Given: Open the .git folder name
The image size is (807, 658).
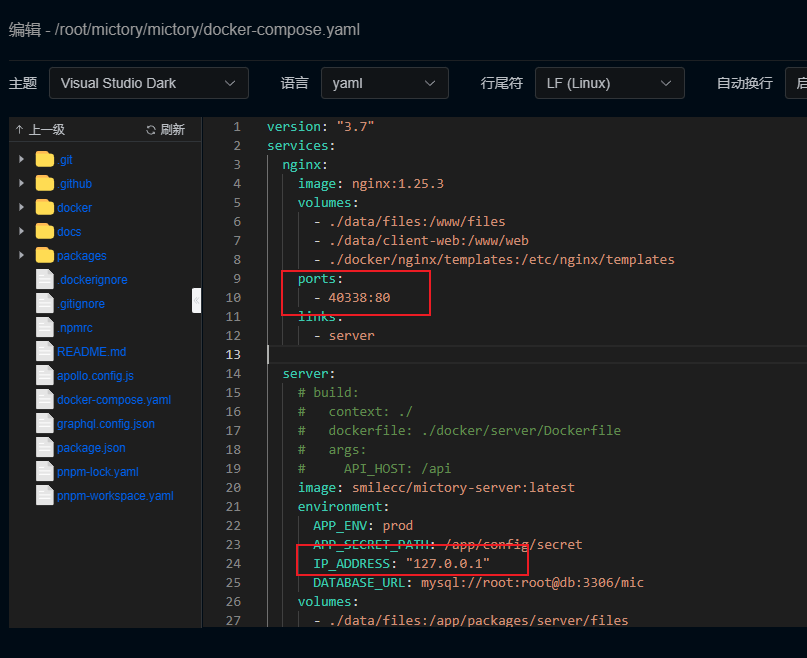Looking at the screenshot, I should click(64, 160).
